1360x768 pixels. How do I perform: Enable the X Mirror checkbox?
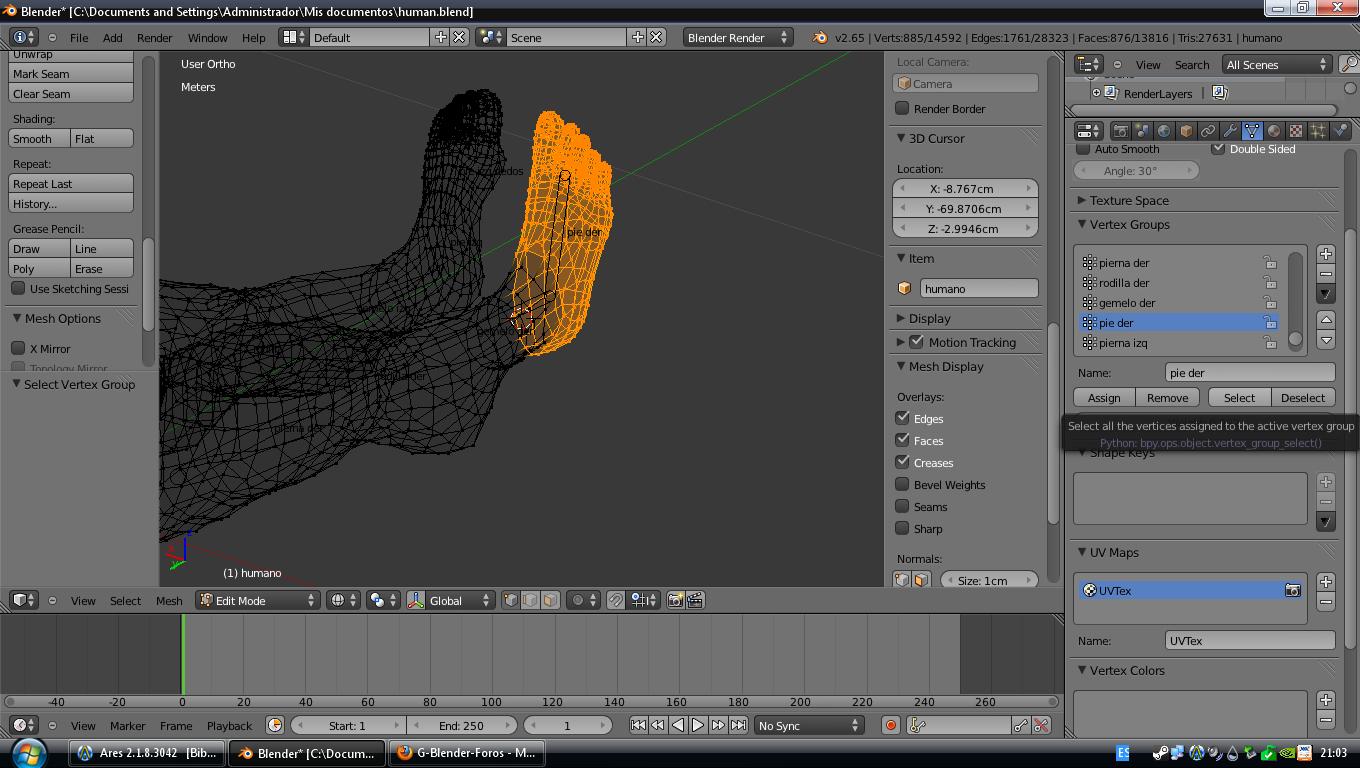click(x=18, y=349)
